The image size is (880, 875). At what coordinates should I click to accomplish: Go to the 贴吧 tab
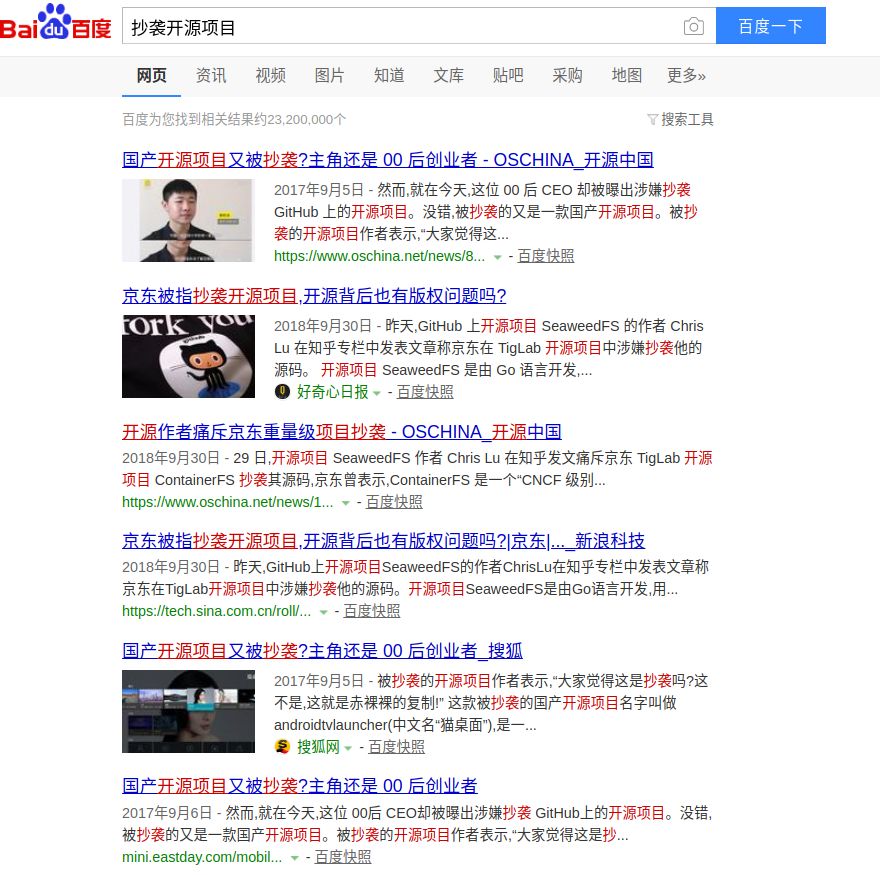coord(508,75)
